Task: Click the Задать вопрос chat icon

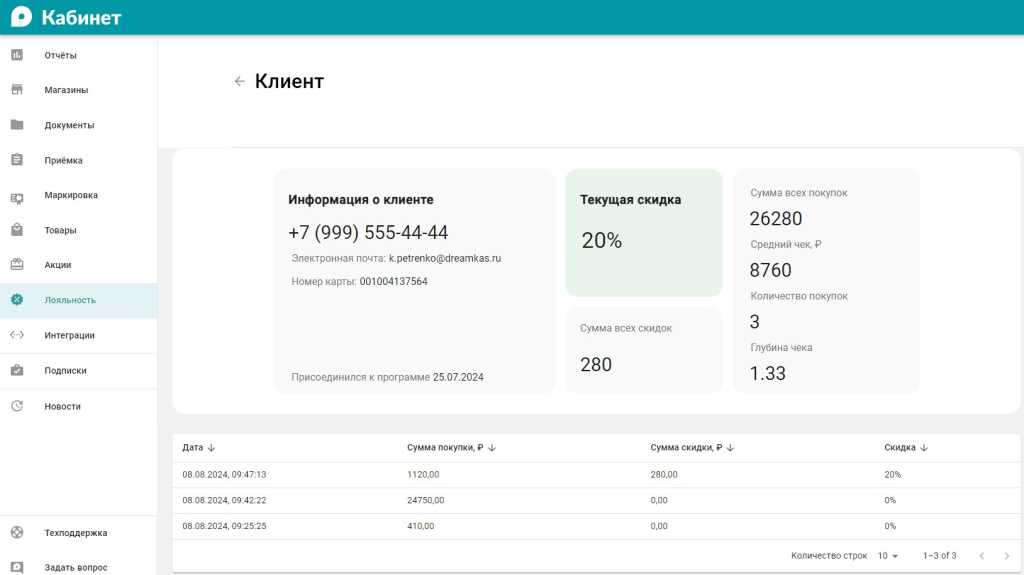Action: (x=17, y=567)
